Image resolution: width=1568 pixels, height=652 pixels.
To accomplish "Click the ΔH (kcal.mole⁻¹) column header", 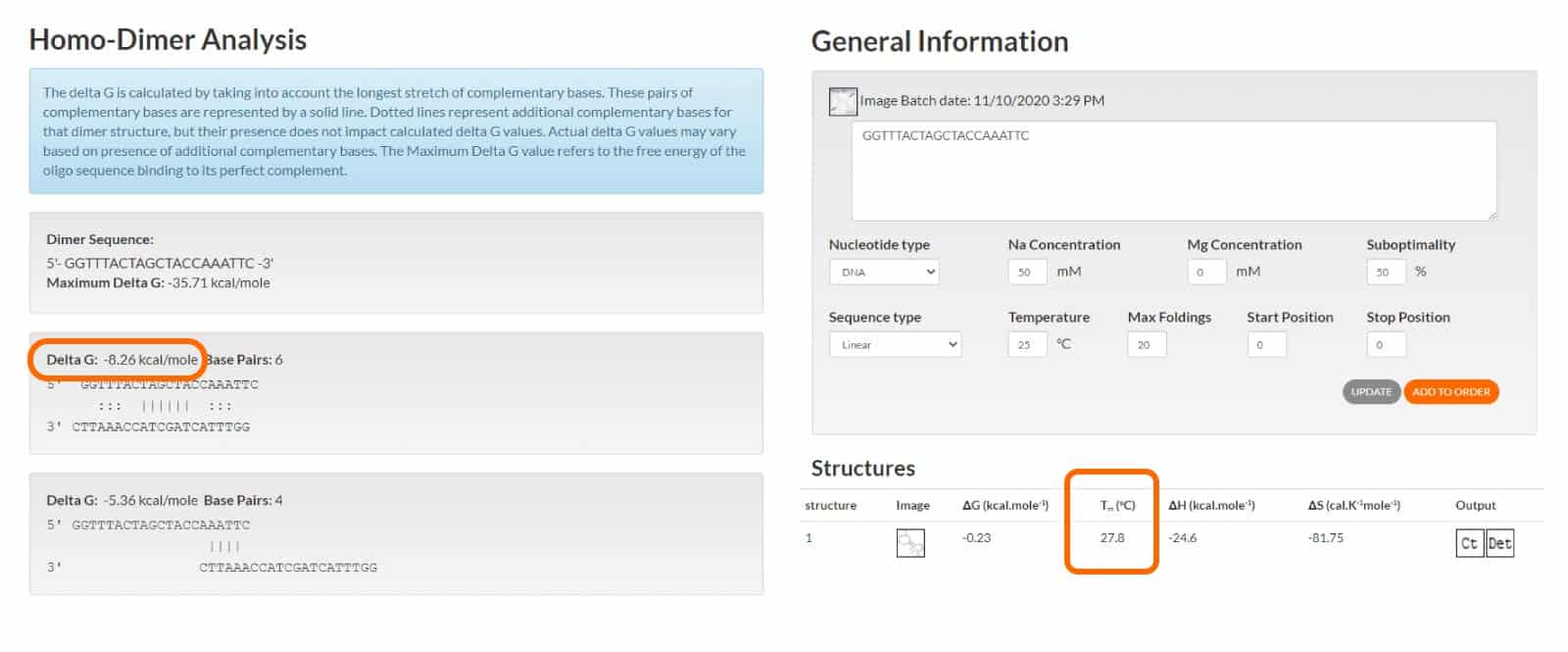I will tap(1211, 506).
